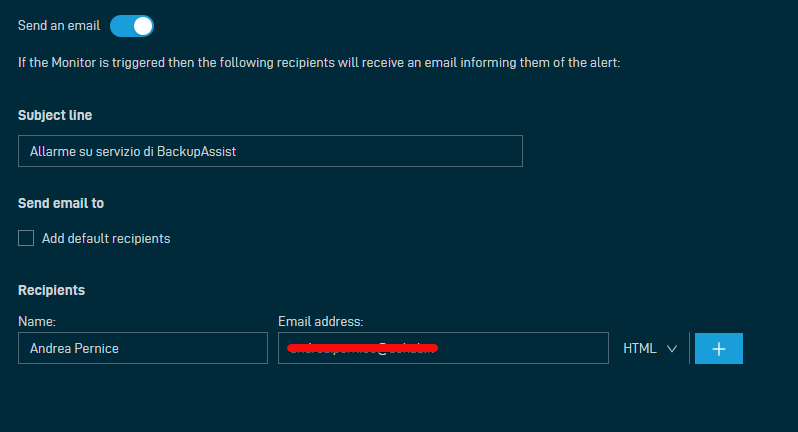The width and height of the screenshot is (798, 432).
Task: Click the 'Send email to' heading
Action: tap(61, 203)
